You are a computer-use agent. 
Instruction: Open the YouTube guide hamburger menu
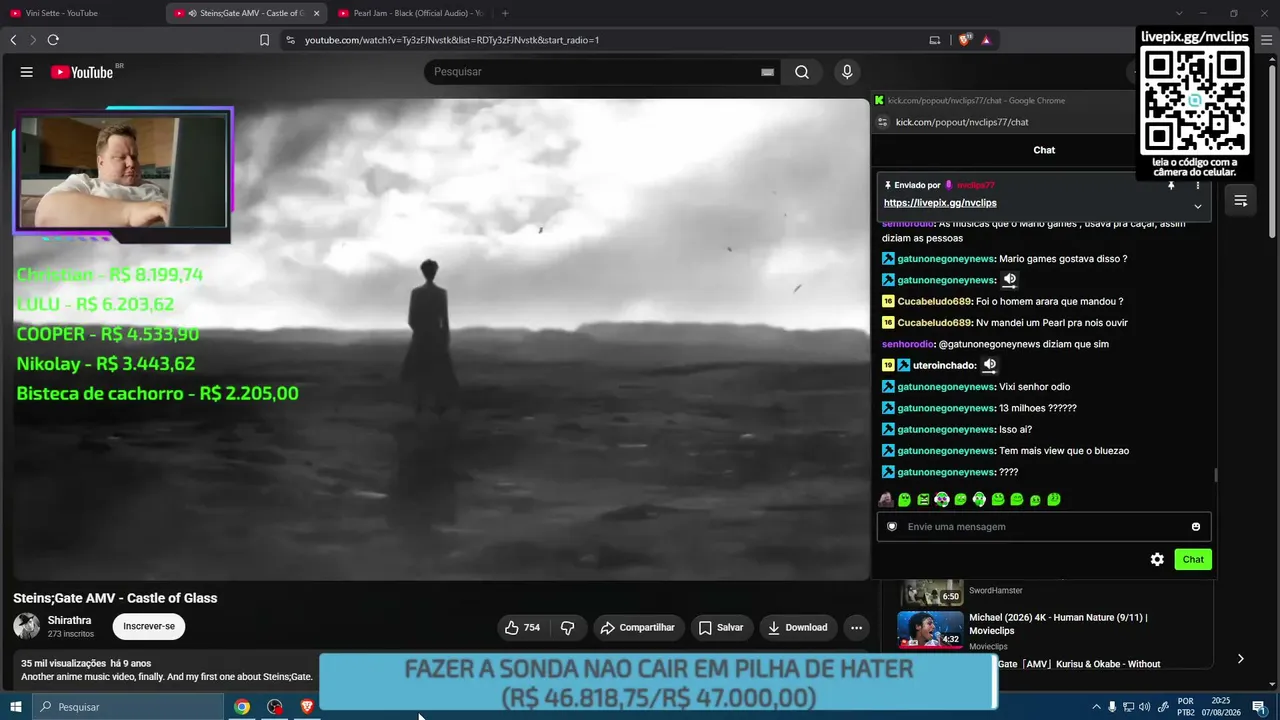pyautogui.click(x=27, y=72)
